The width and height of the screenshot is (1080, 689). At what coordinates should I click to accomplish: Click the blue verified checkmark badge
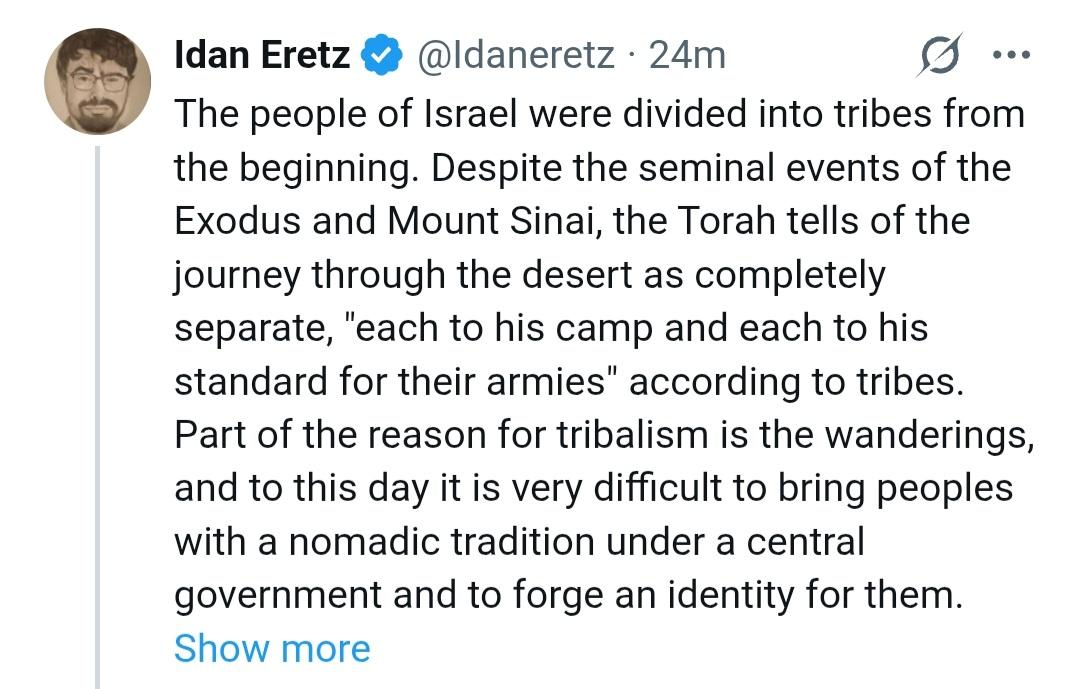point(381,56)
